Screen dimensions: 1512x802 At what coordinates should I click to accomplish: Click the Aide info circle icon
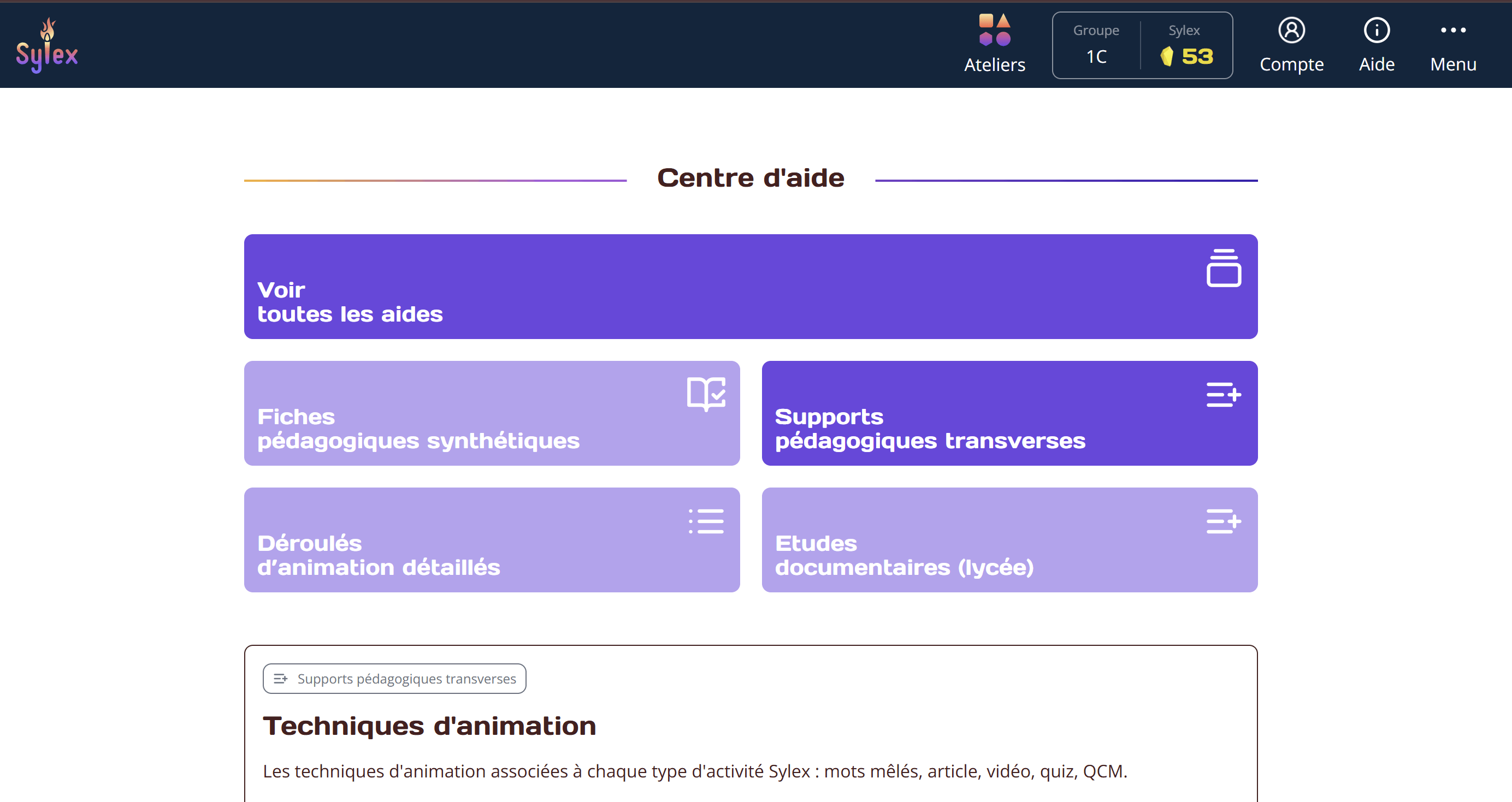(x=1376, y=30)
